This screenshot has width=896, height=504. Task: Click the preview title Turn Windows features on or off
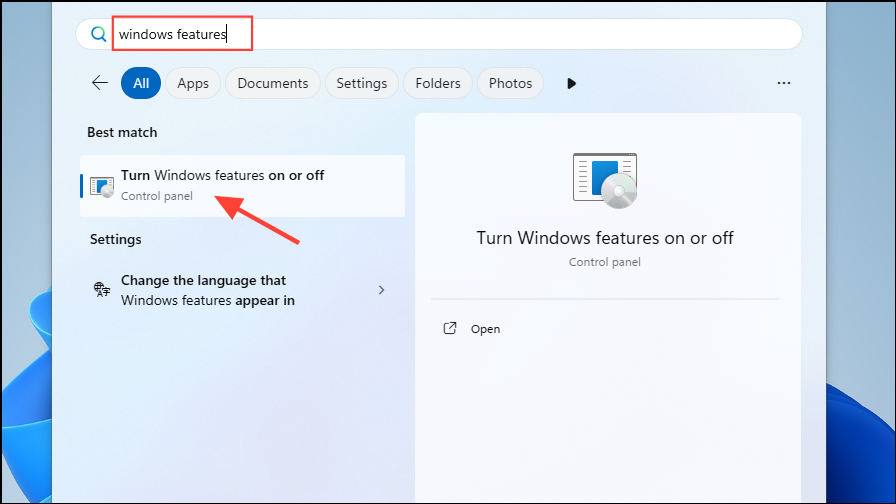(x=605, y=238)
